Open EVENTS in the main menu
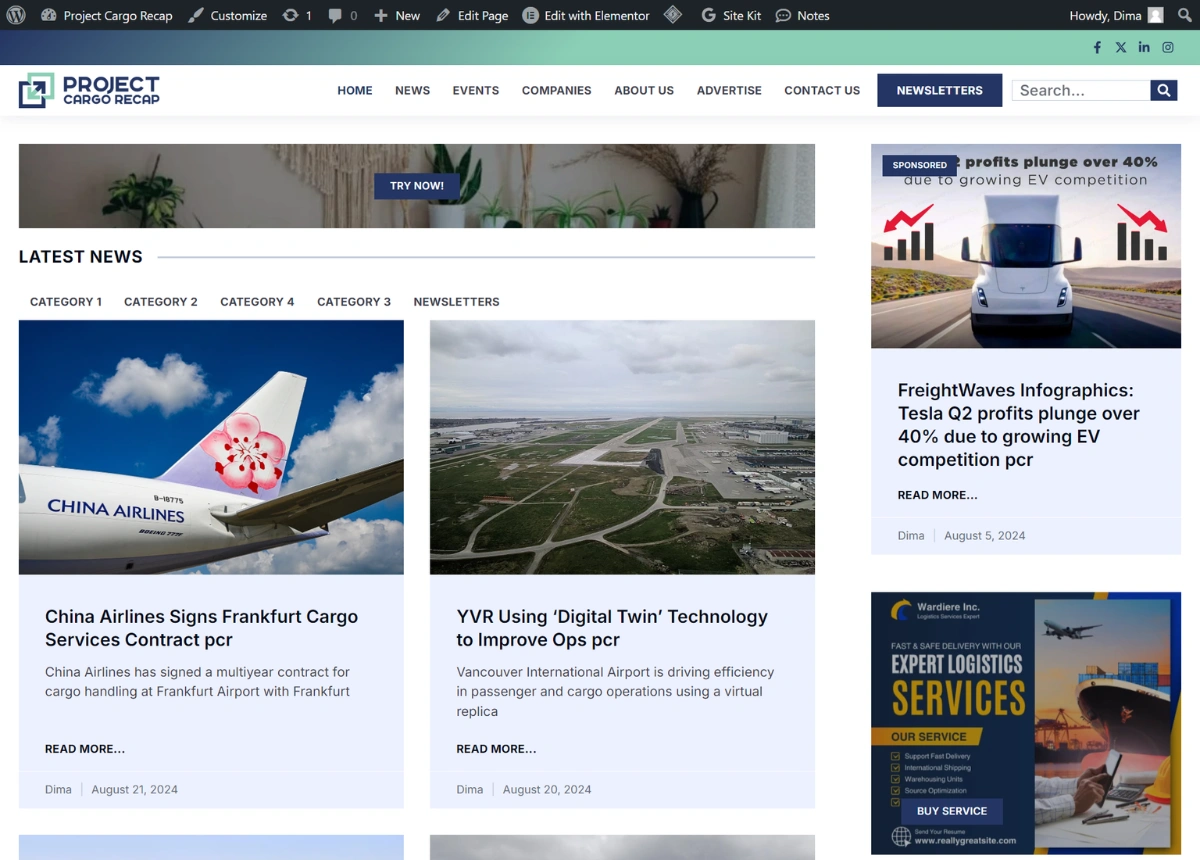The height and width of the screenshot is (860, 1200). click(476, 90)
